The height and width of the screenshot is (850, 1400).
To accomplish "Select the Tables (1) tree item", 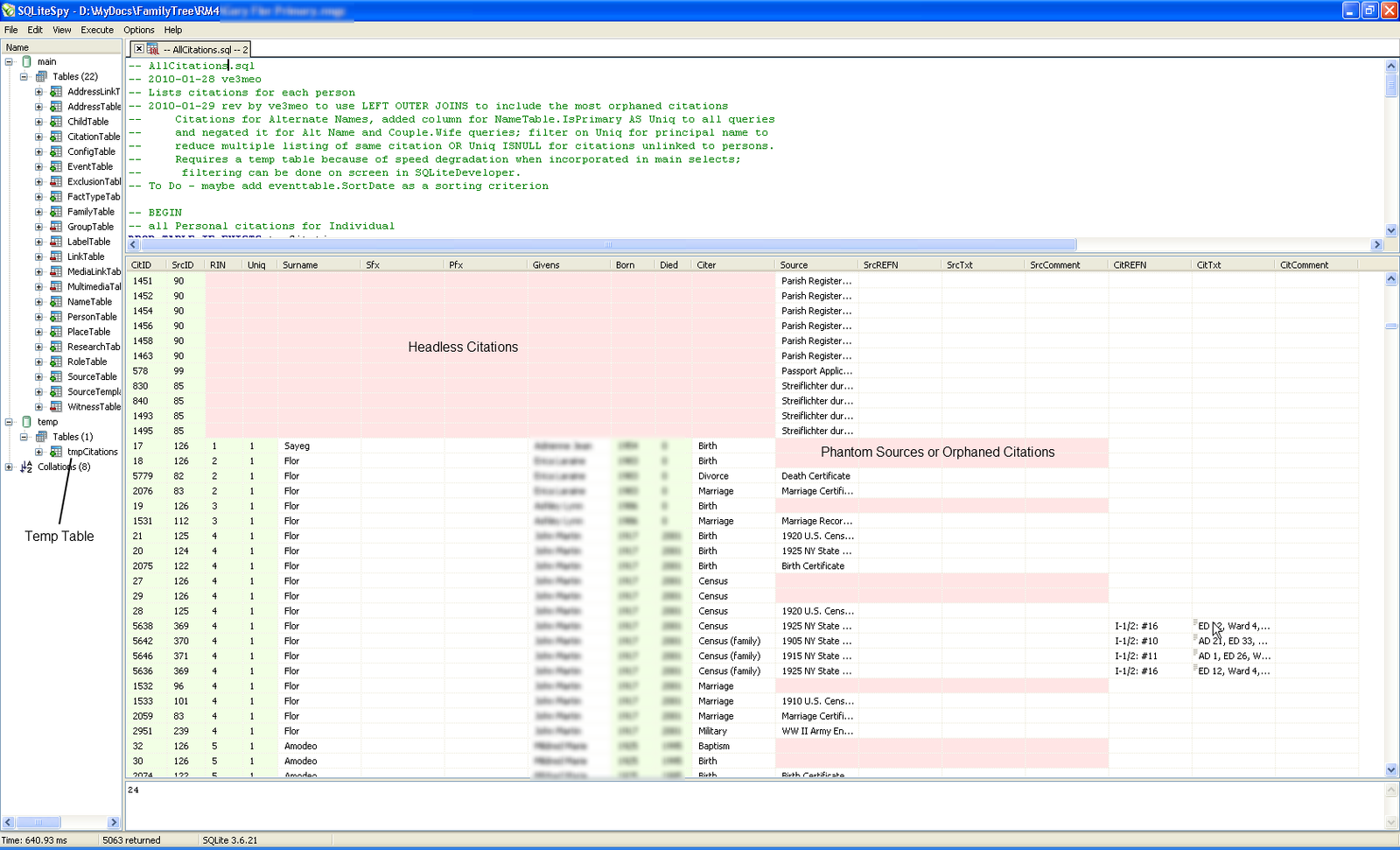I will (x=73, y=437).
